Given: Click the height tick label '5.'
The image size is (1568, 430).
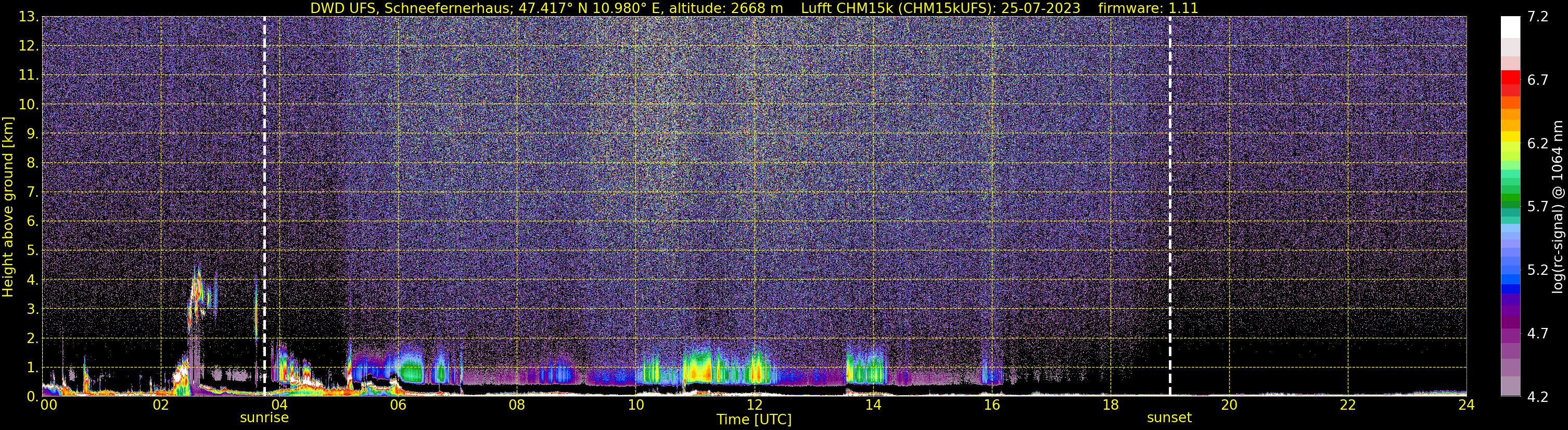Looking at the screenshot, I should [32, 250].
